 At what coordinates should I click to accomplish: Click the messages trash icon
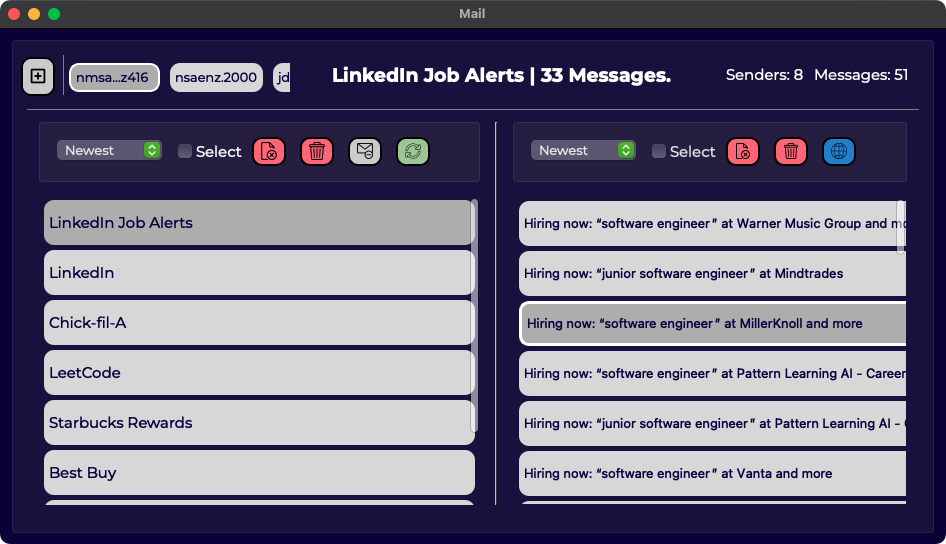click(x=791, y=151)
